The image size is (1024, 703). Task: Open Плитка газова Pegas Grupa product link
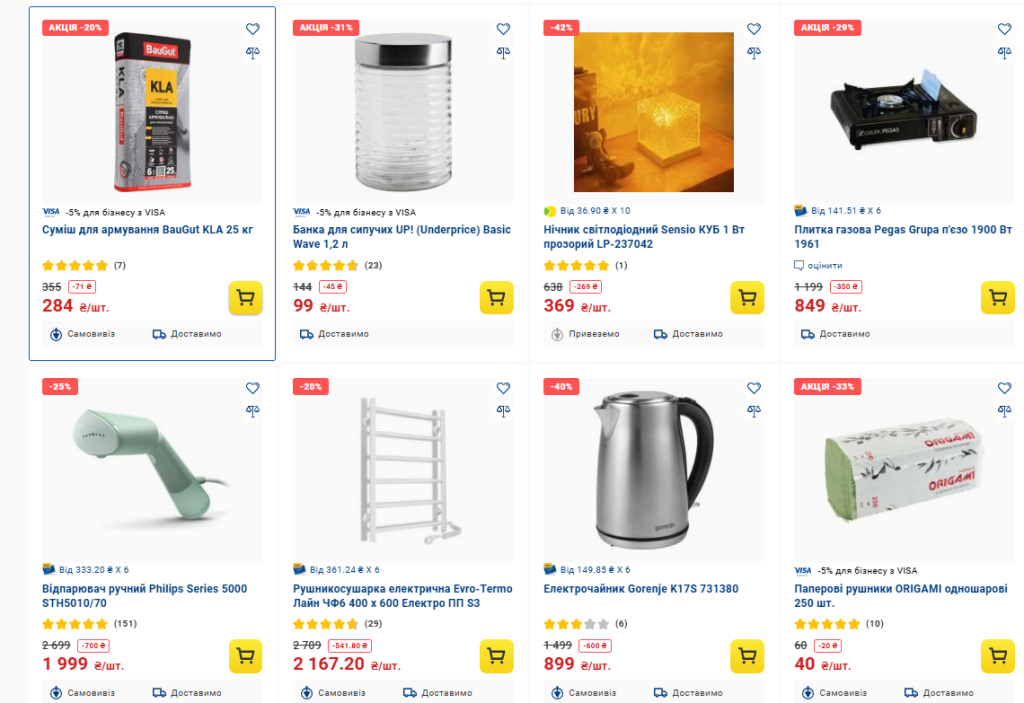click(x=900, y=236)
